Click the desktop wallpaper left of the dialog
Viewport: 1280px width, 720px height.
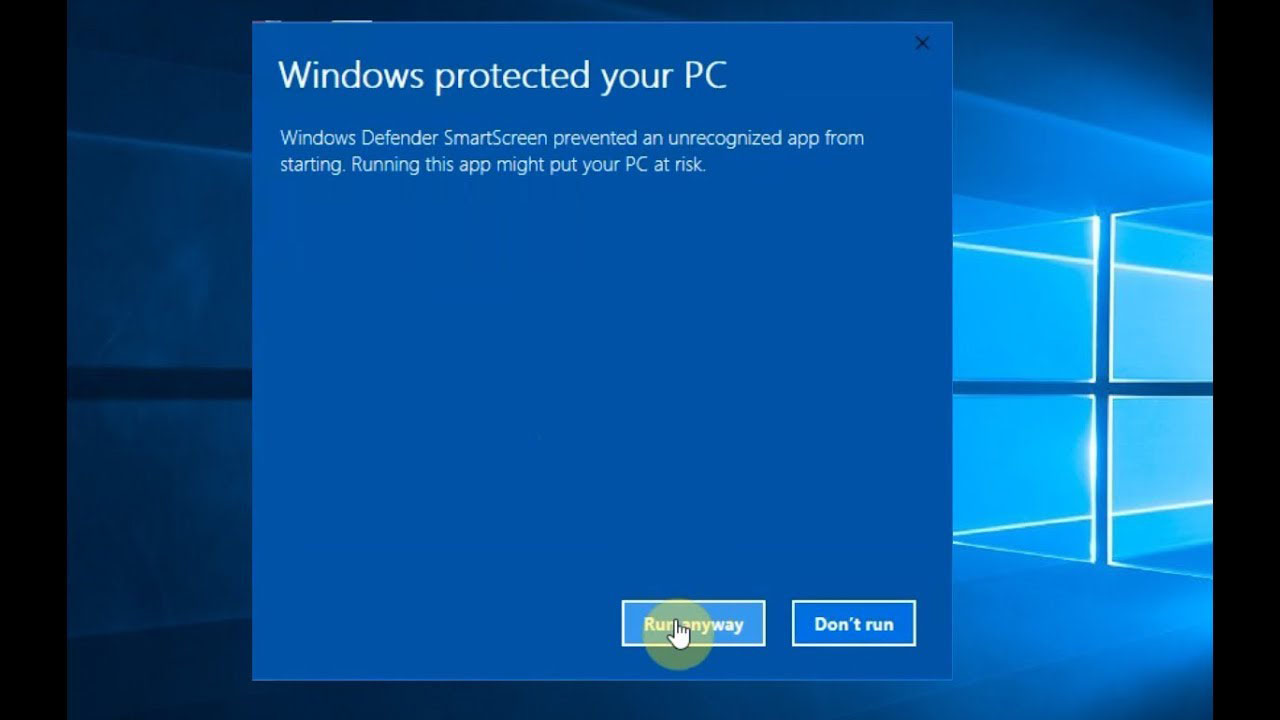pos(160,360)
